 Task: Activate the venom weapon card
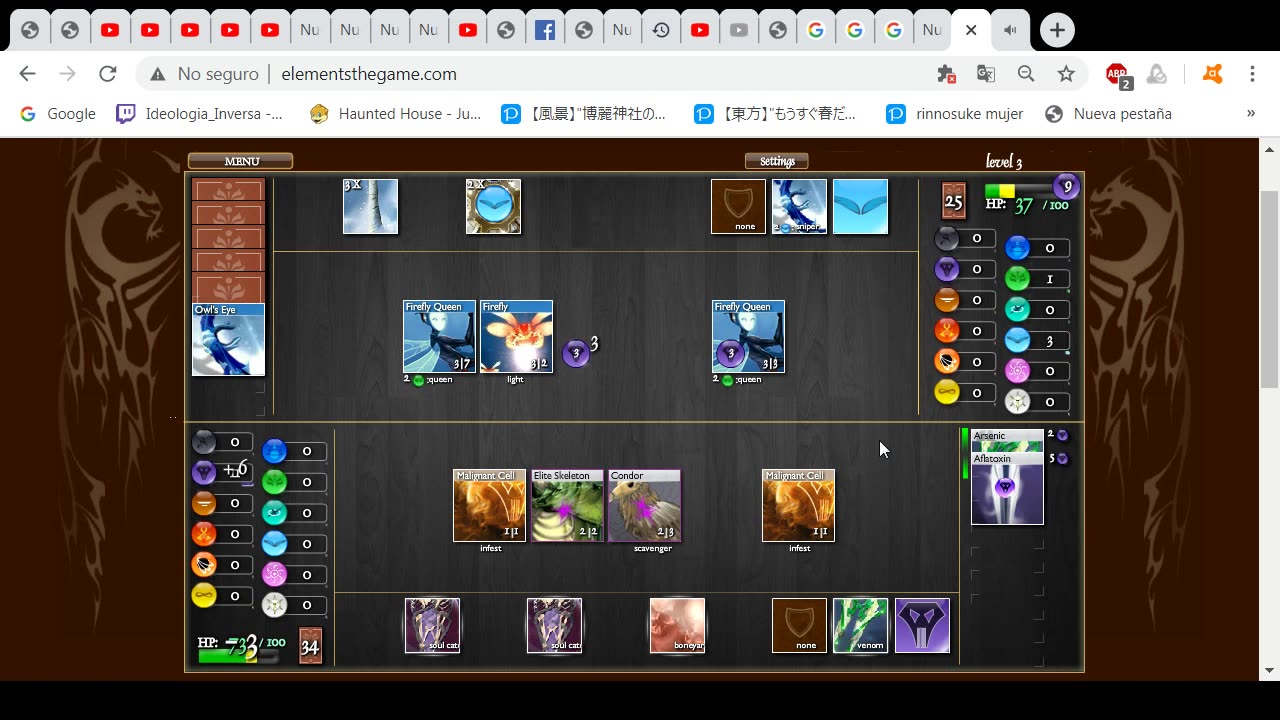tap(860, 626)
